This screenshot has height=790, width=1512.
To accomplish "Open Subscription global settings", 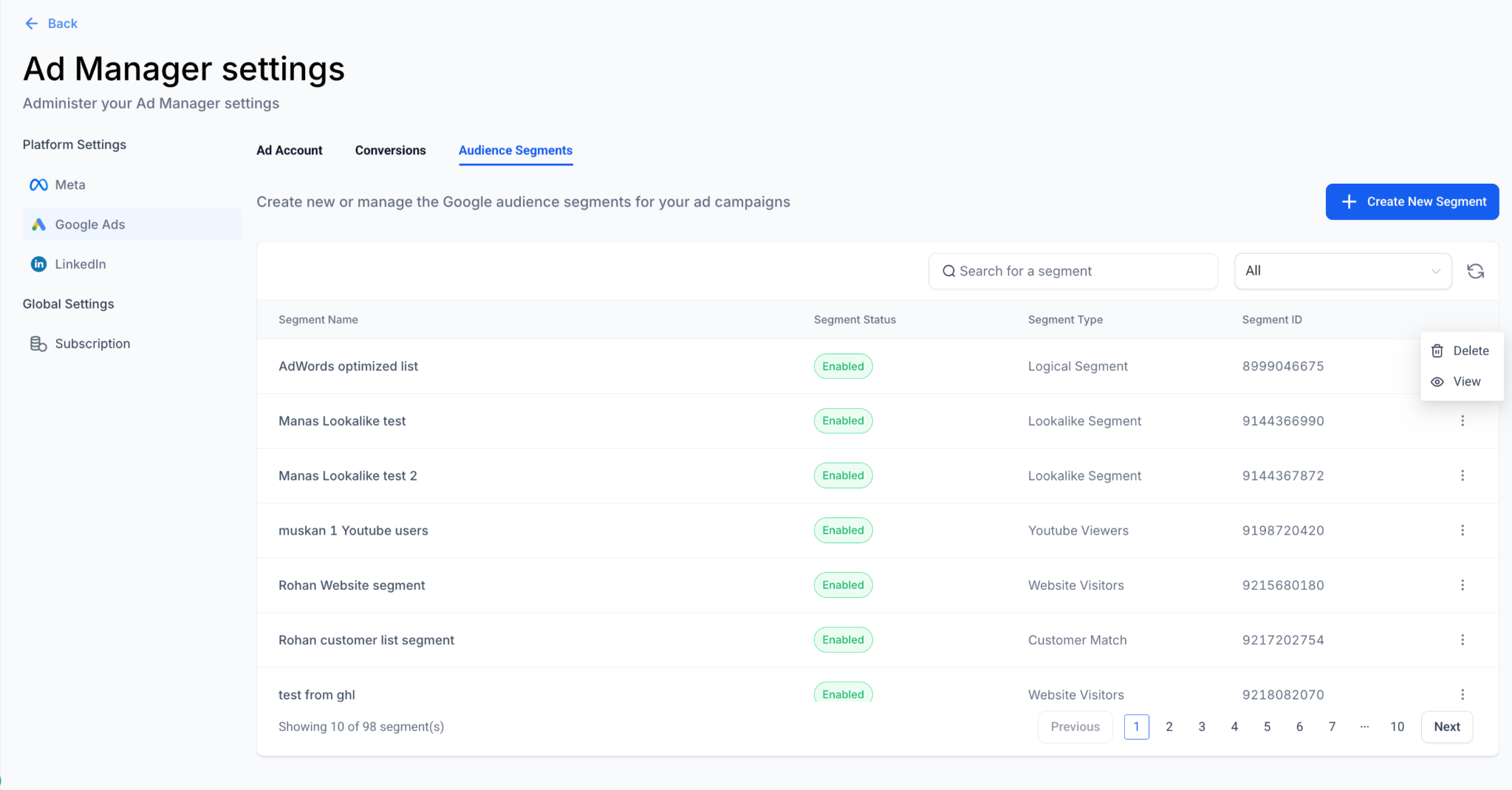I will [92, 343].
